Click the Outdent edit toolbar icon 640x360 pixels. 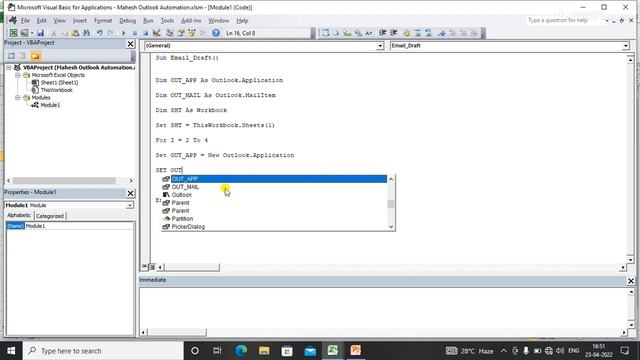click(x=393, y=33)
